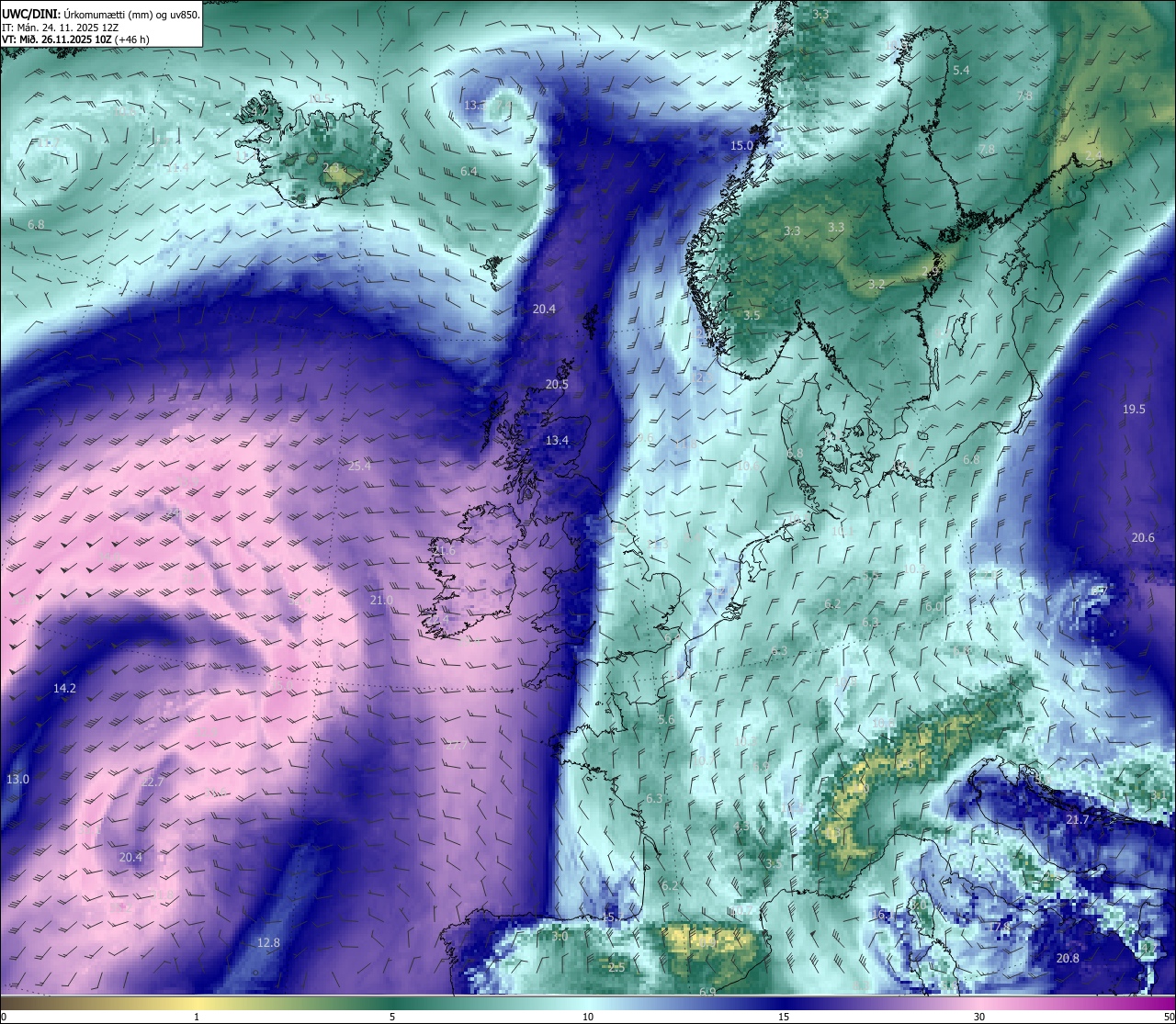Click the UWC/DINI Úrkomumætti title line
1176x1024 pixels.
coord(101,14)
